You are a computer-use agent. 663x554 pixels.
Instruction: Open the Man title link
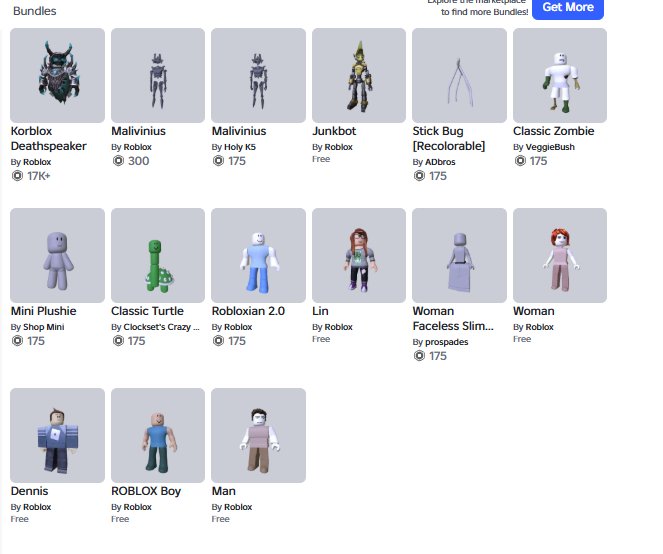click(x=224, y=491)
